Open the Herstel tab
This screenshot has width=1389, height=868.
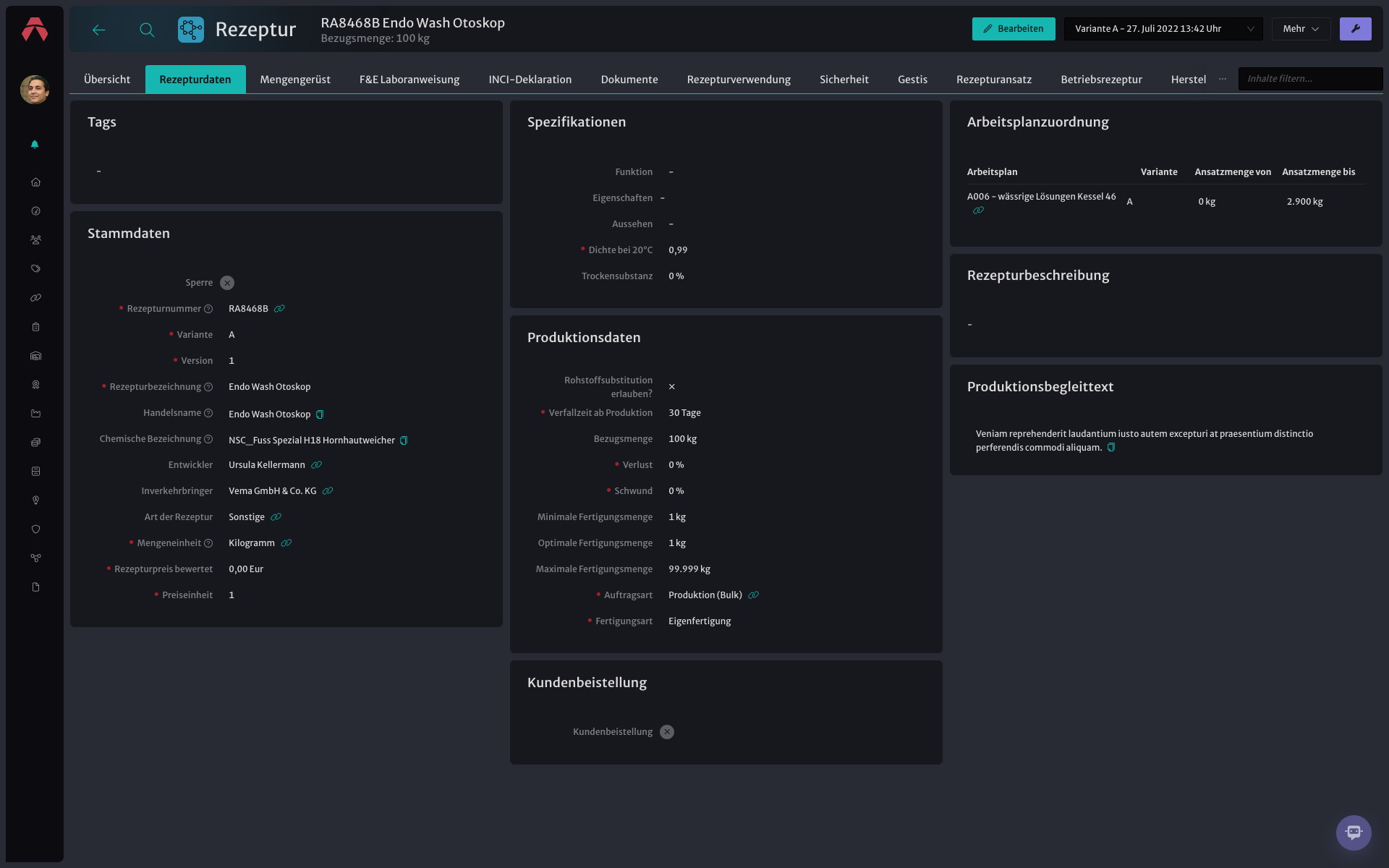tap(1189, 80)
